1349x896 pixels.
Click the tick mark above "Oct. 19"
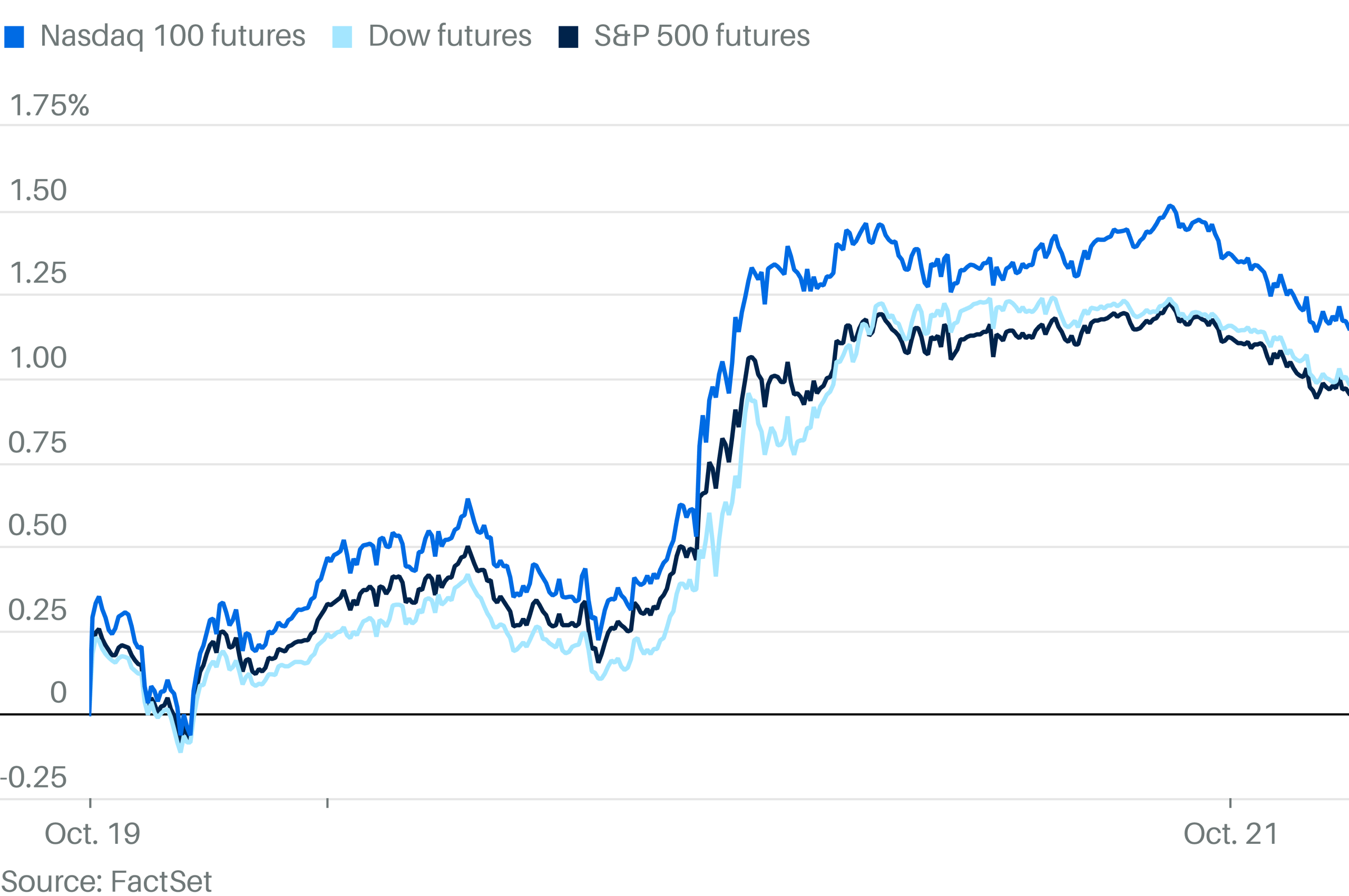pos(90,803)
